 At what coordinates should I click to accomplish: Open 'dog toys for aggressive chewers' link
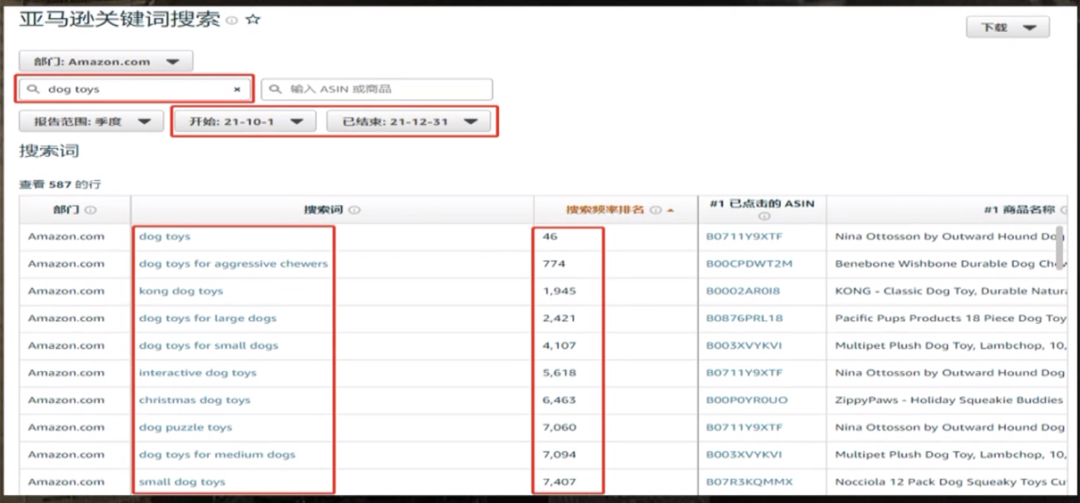233,264
